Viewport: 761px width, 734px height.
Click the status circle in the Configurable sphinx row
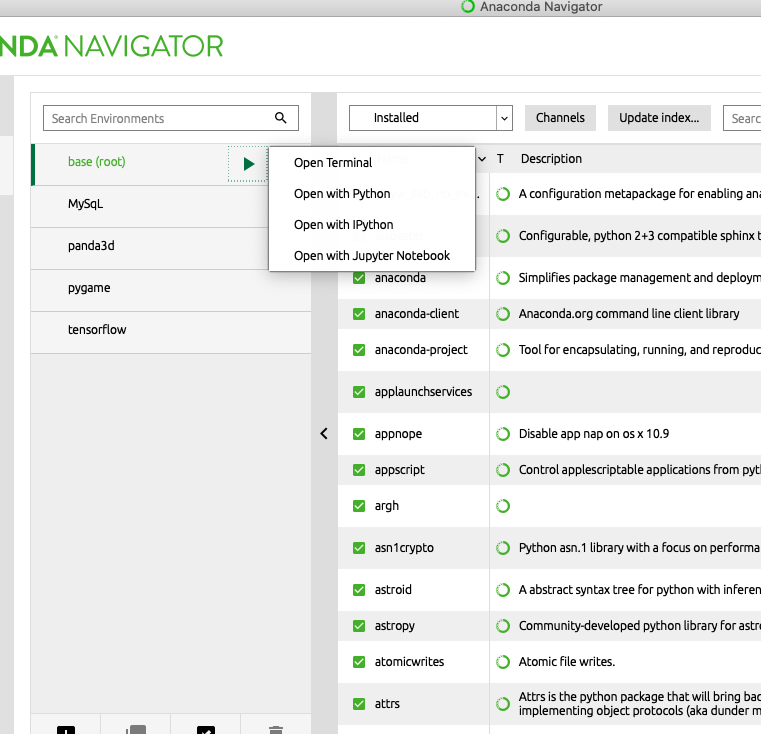coord(503,236)
